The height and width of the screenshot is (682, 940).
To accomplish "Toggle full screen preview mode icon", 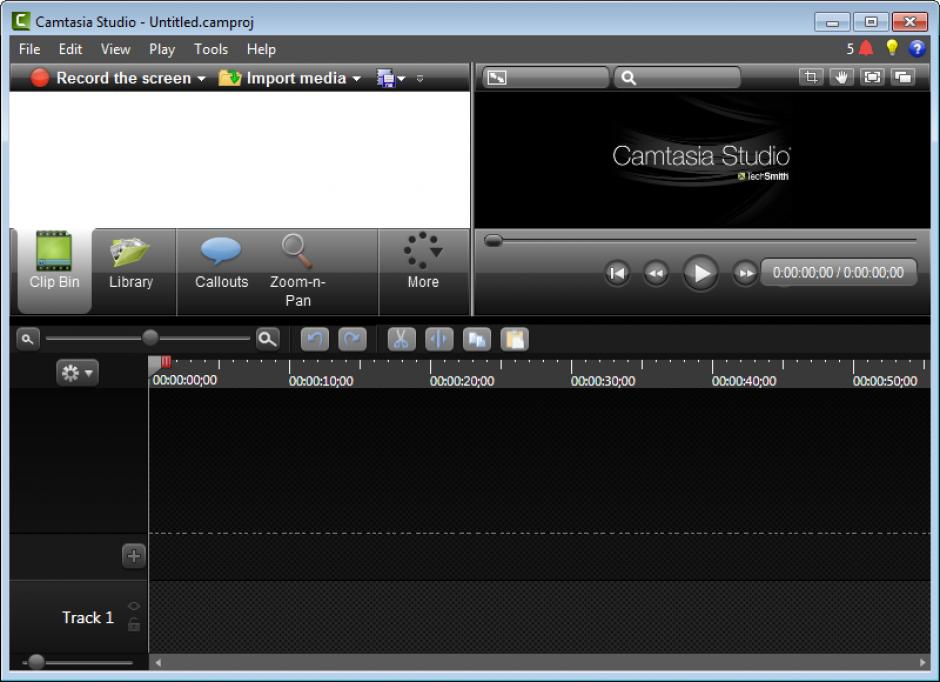I will [x=872, y=78].
